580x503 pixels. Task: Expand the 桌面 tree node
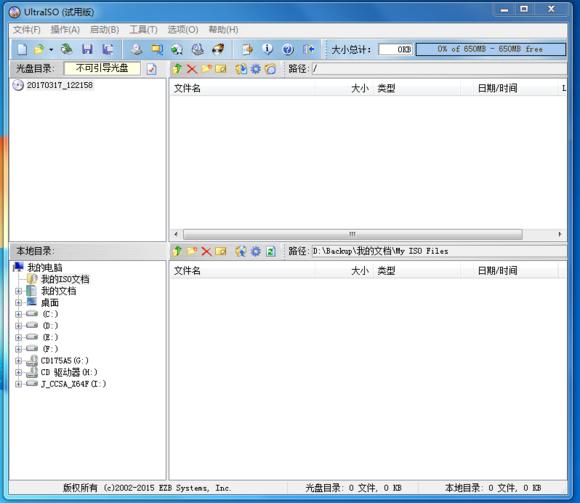[18, 303]
